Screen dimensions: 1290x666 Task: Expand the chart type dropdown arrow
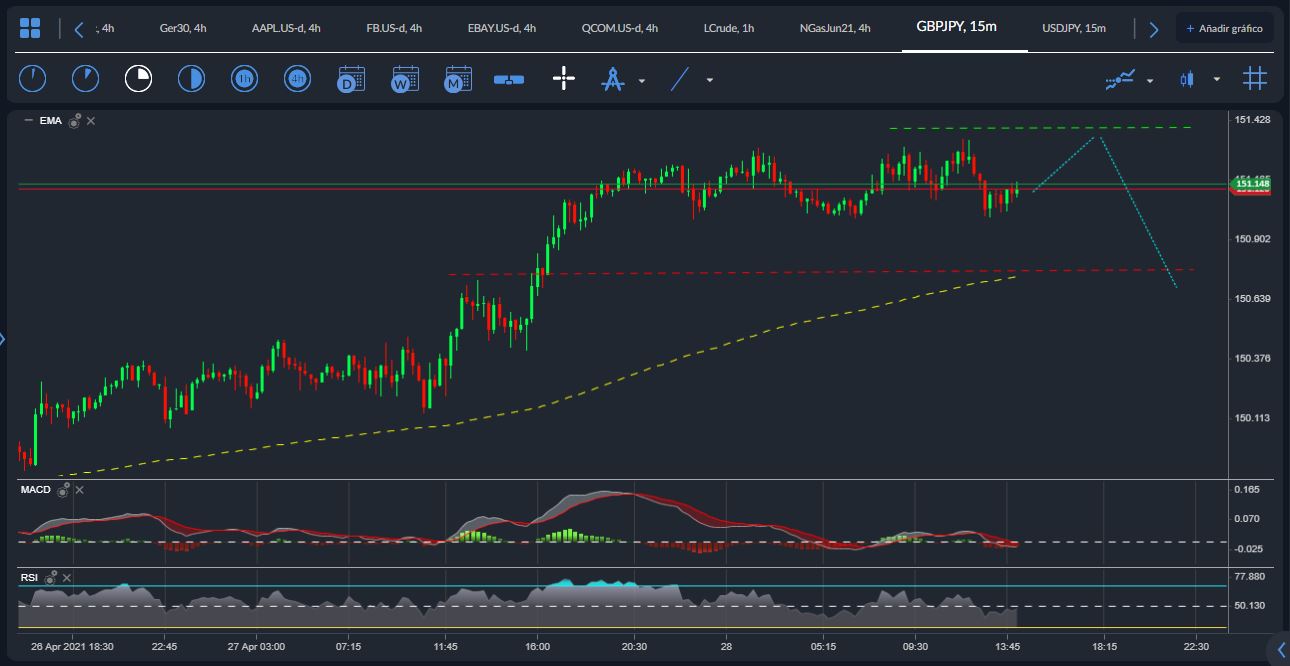(x=1217, y=79)
